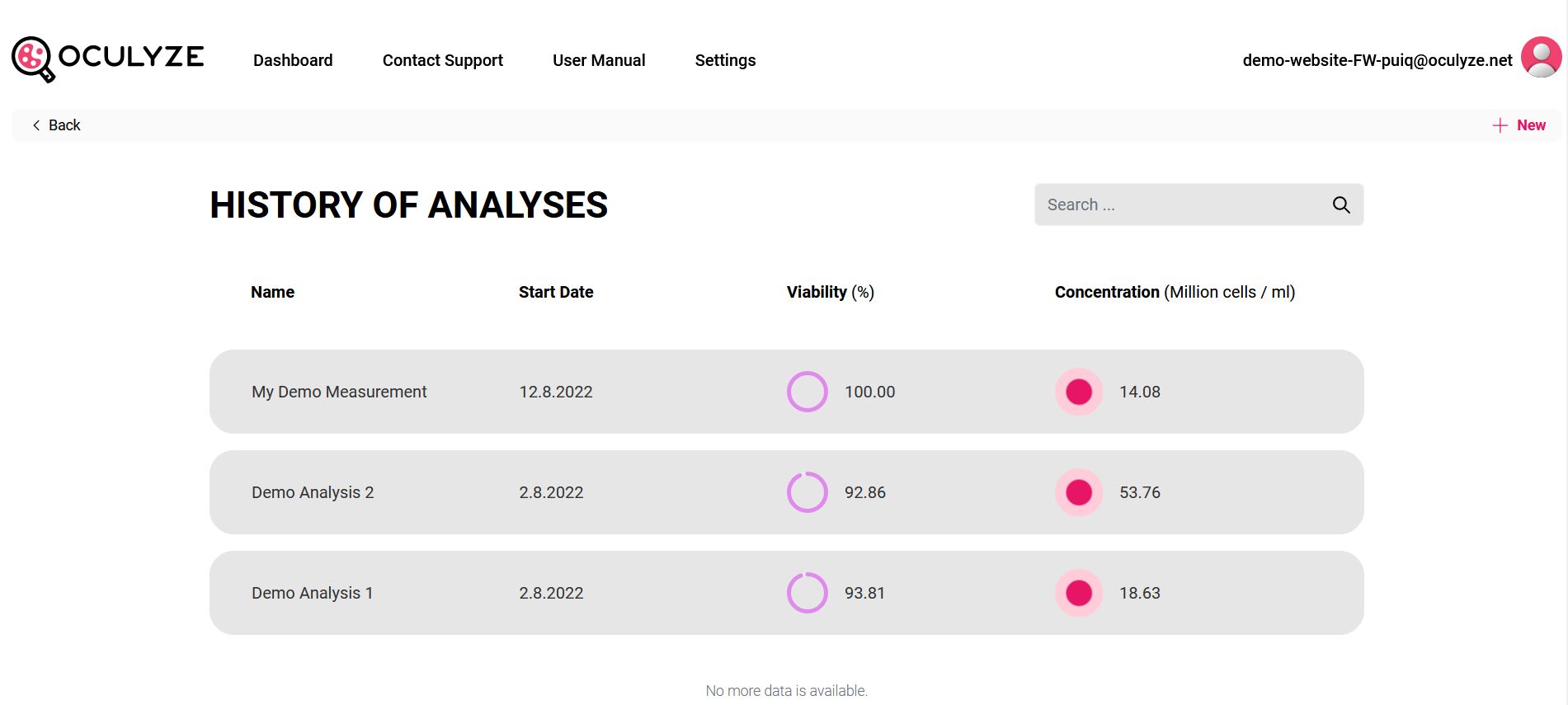Image resolution: width=1568 pixels, height=705 pixels.
Task: Click the Name column header
Action: (272, 292)
